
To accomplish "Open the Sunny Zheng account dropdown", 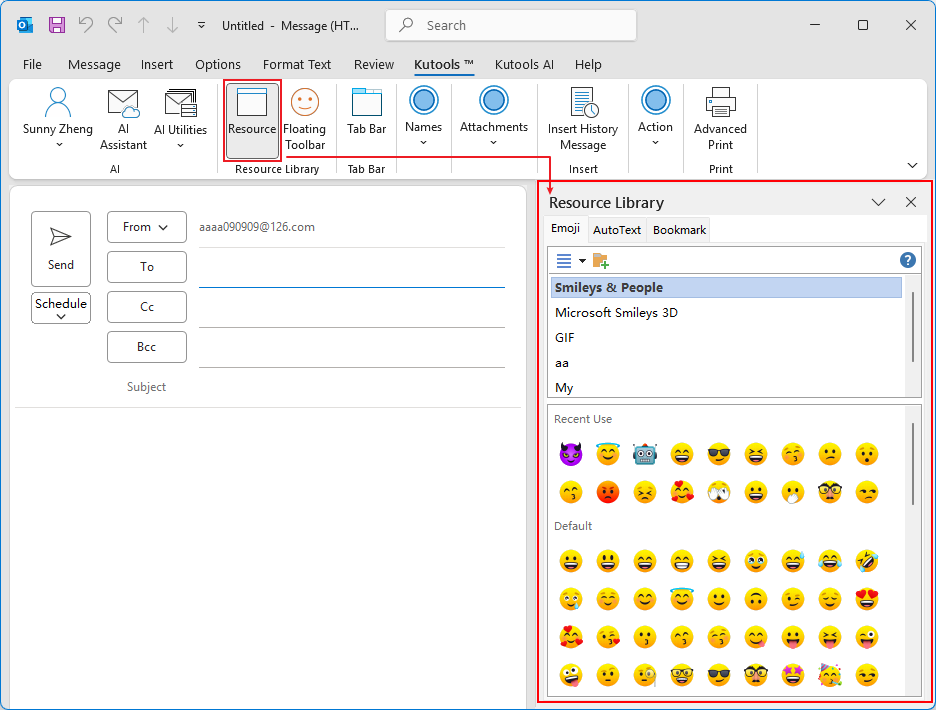I will click(x=58, y=118).
